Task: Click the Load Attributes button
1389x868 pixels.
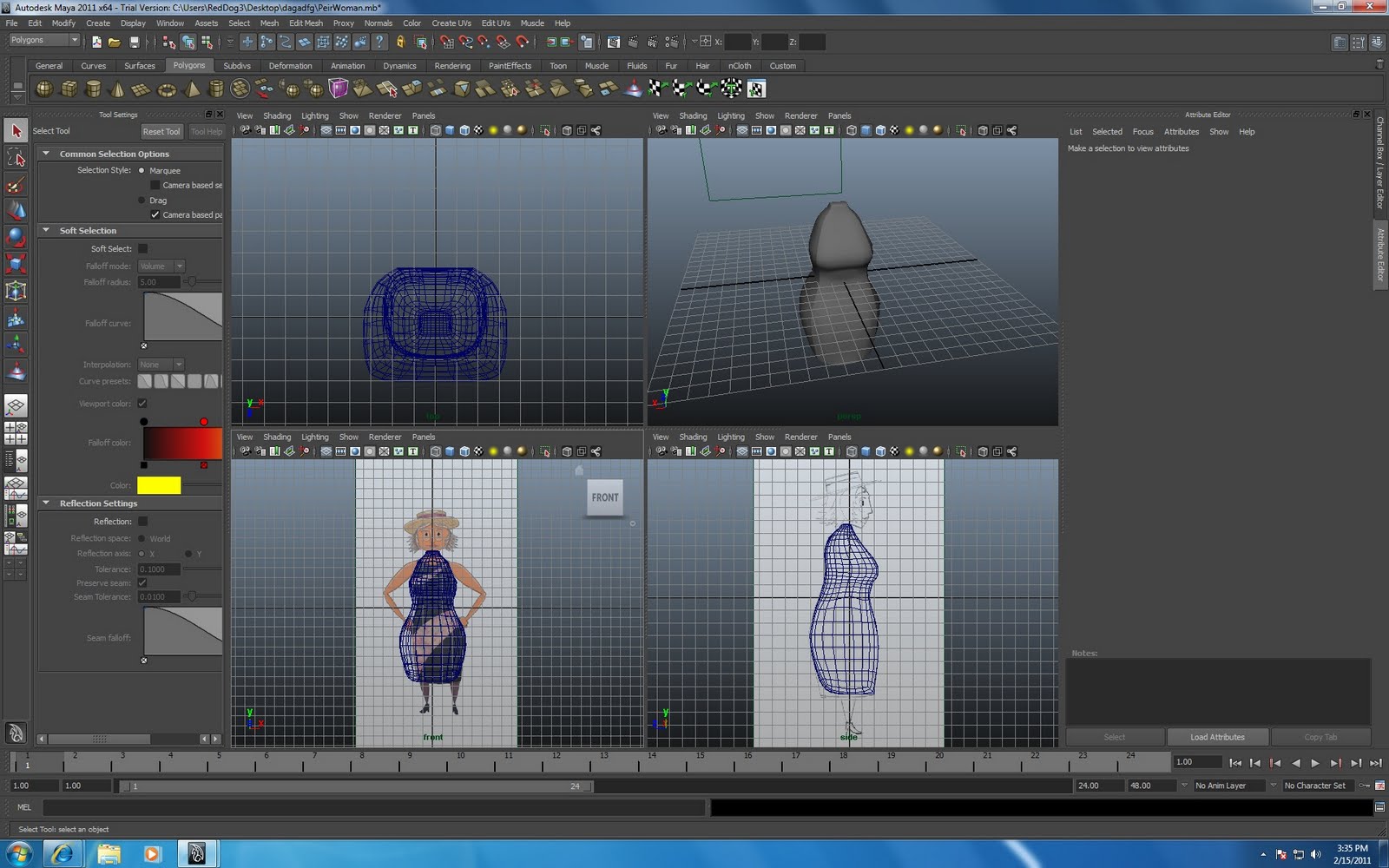Action: [x=1217, y=737]
